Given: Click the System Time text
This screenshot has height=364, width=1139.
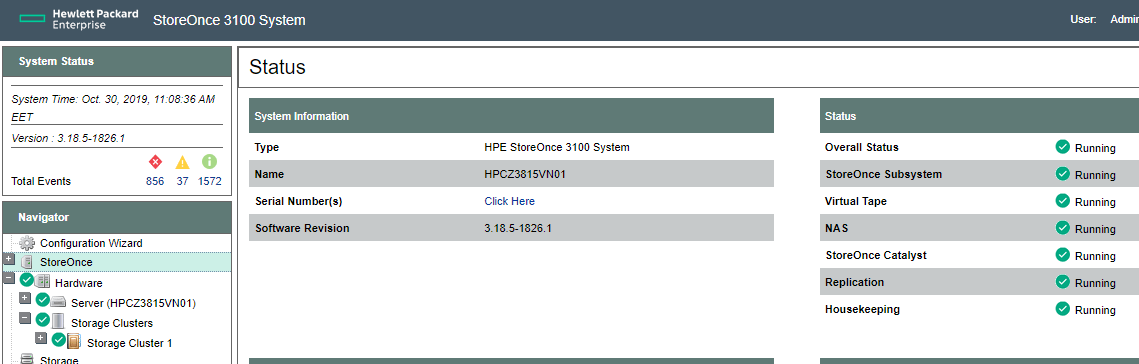Looking at the screenshot, I should (113, 108).
